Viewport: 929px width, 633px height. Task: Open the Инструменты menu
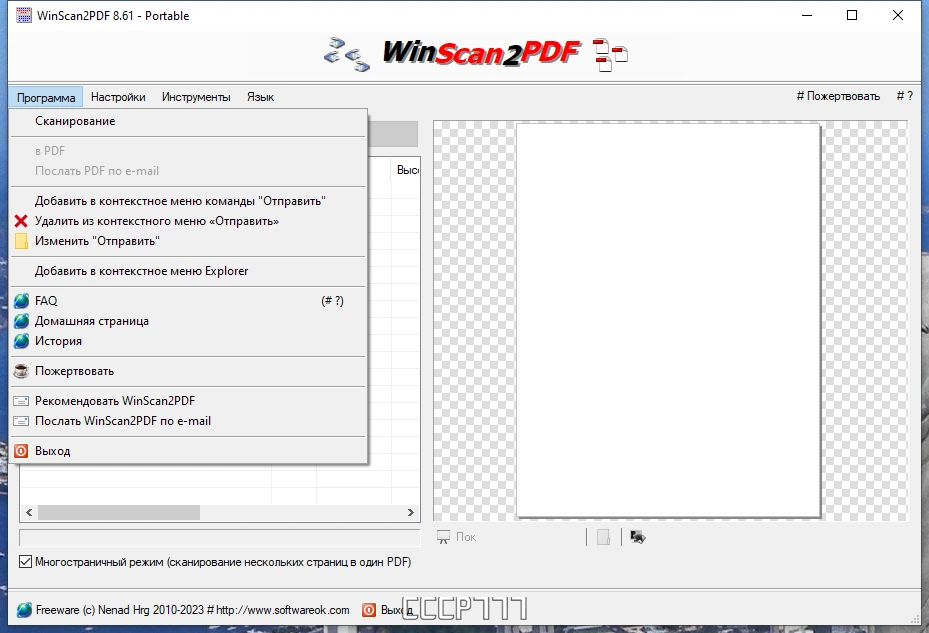(x=196, y=97)
